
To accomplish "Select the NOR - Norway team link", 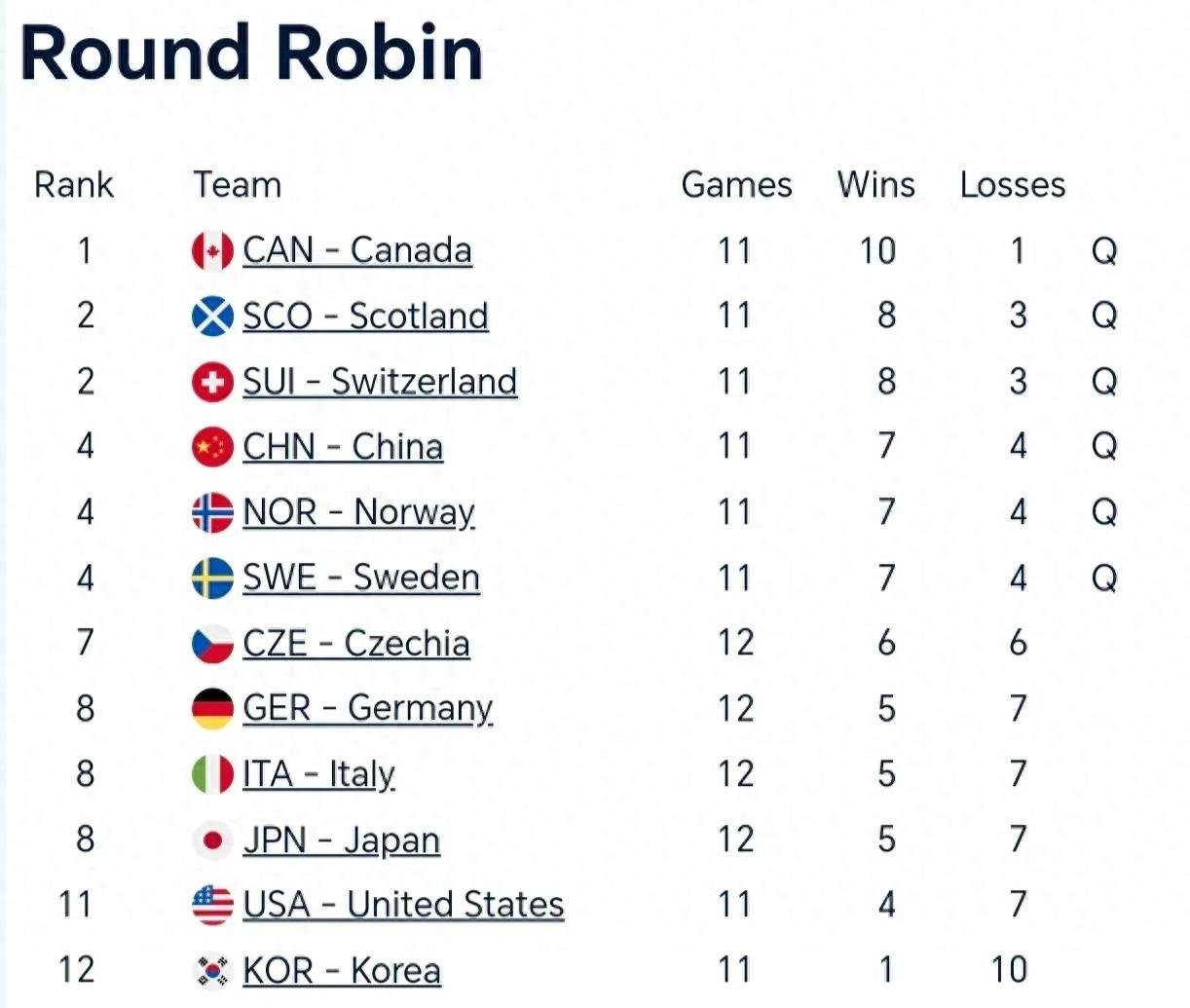I will [358, 512].
